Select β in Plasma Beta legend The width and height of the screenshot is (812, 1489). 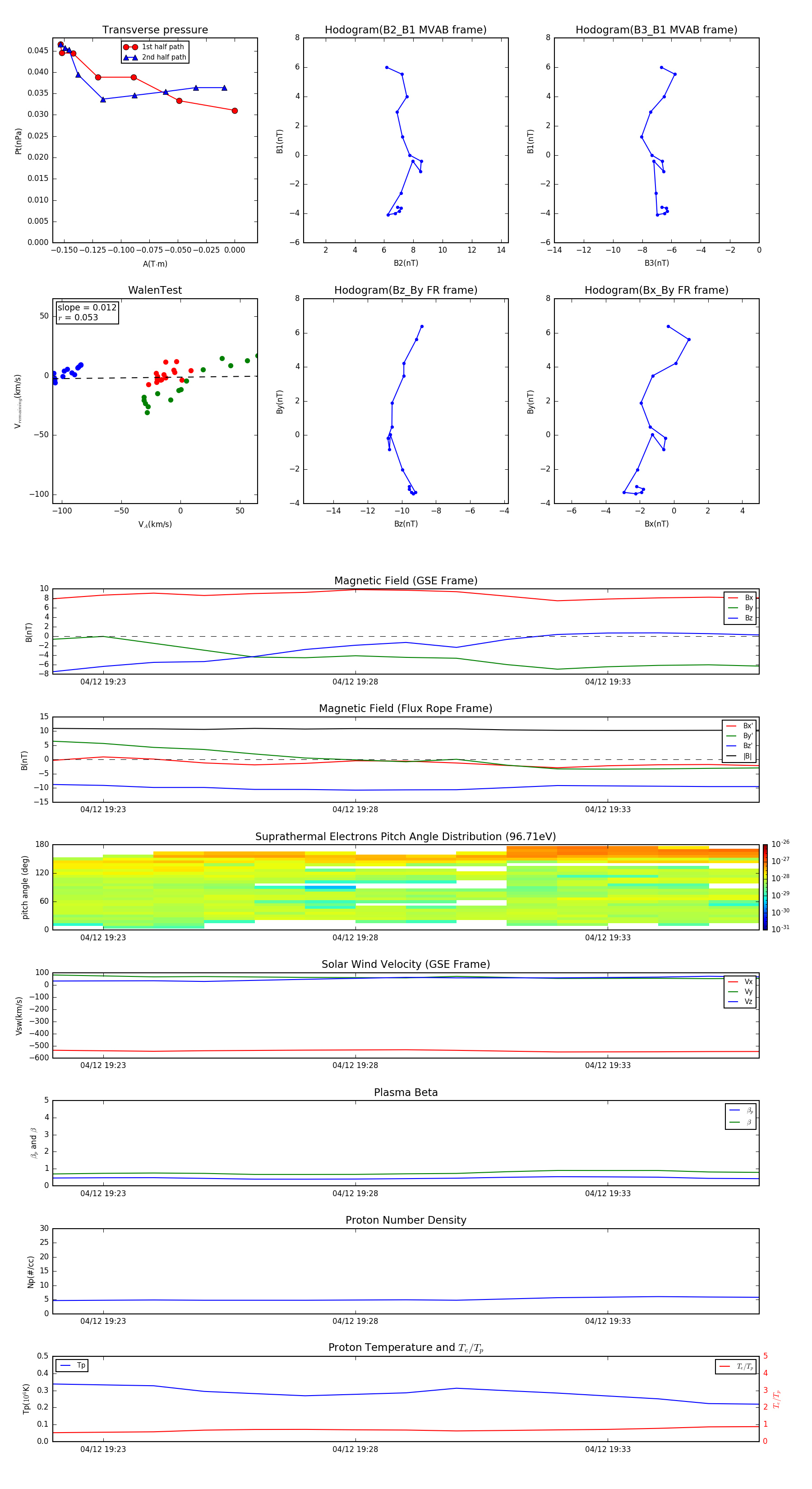(741, 1122)
